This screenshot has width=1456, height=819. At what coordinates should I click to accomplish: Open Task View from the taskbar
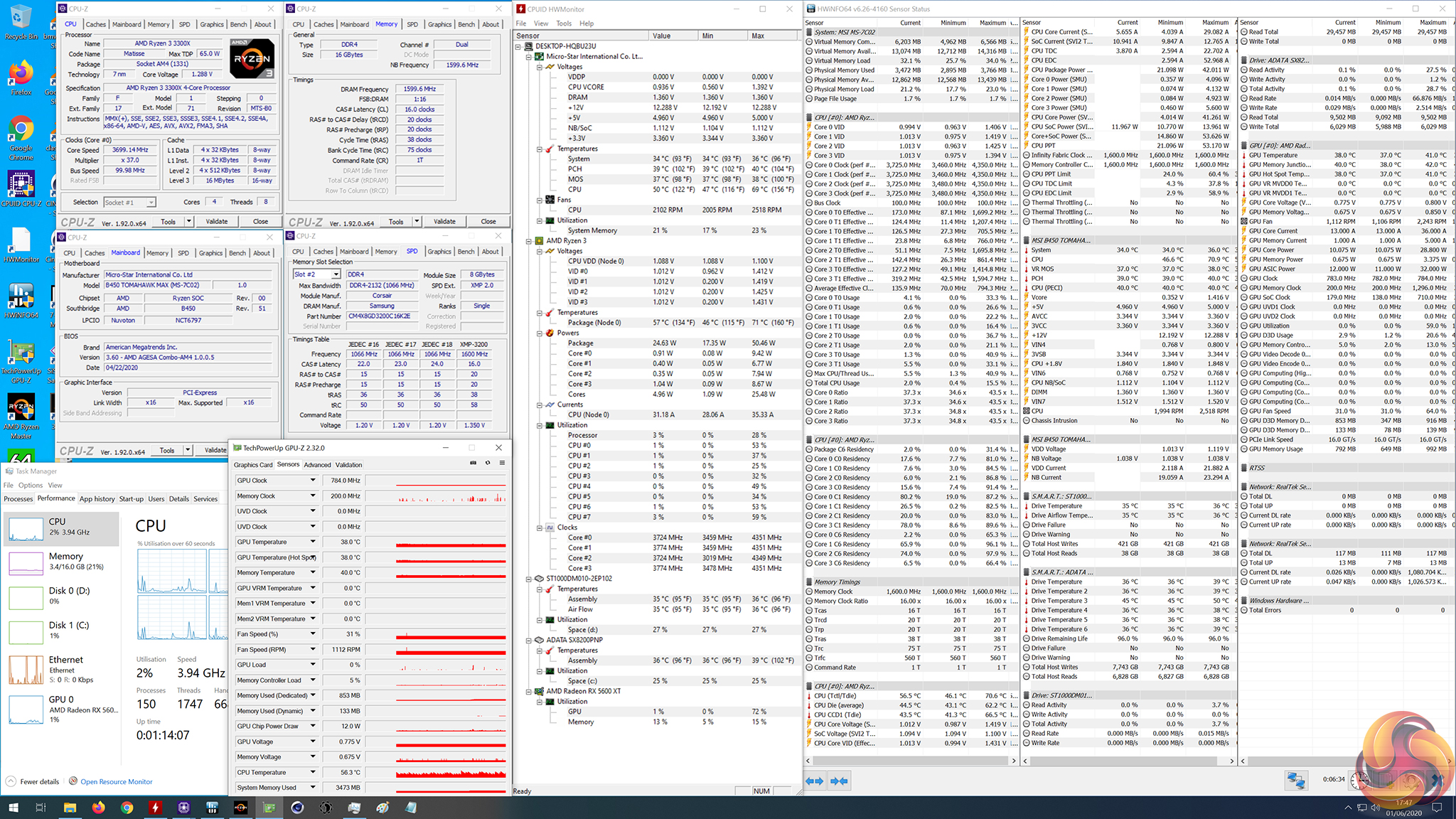coord(41,808)
